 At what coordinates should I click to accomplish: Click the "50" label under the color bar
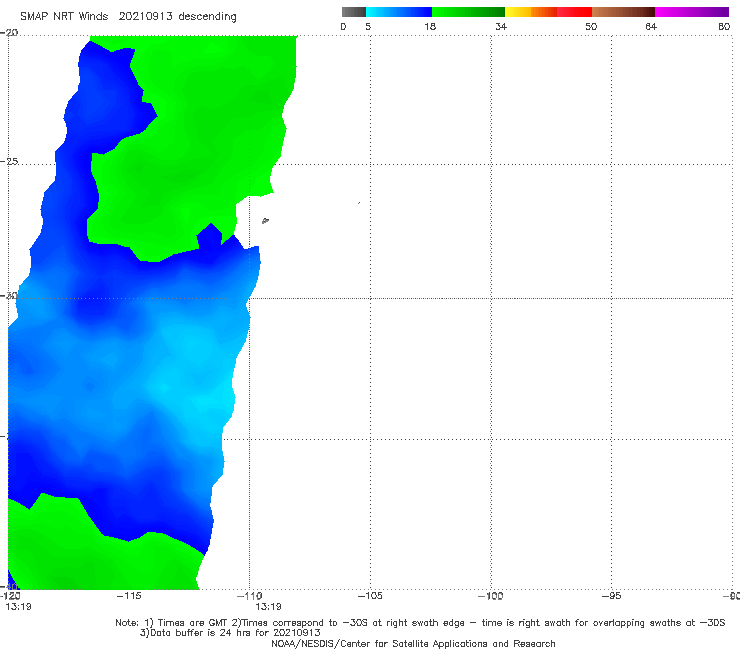coord(591,26)
